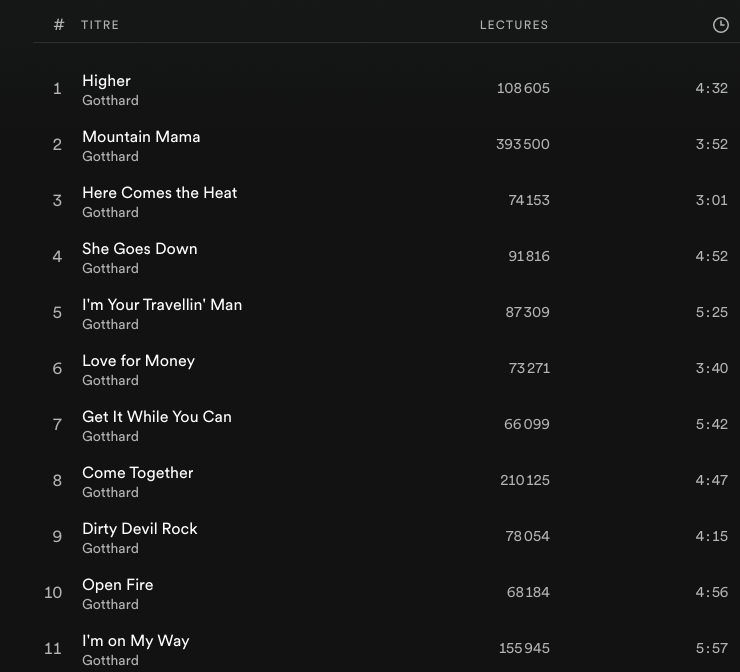Viewport: 740px width, 672px height.
Task: Click the 5:57 duration of track 11
Action: pyautogui.click(x=711, y=648)
